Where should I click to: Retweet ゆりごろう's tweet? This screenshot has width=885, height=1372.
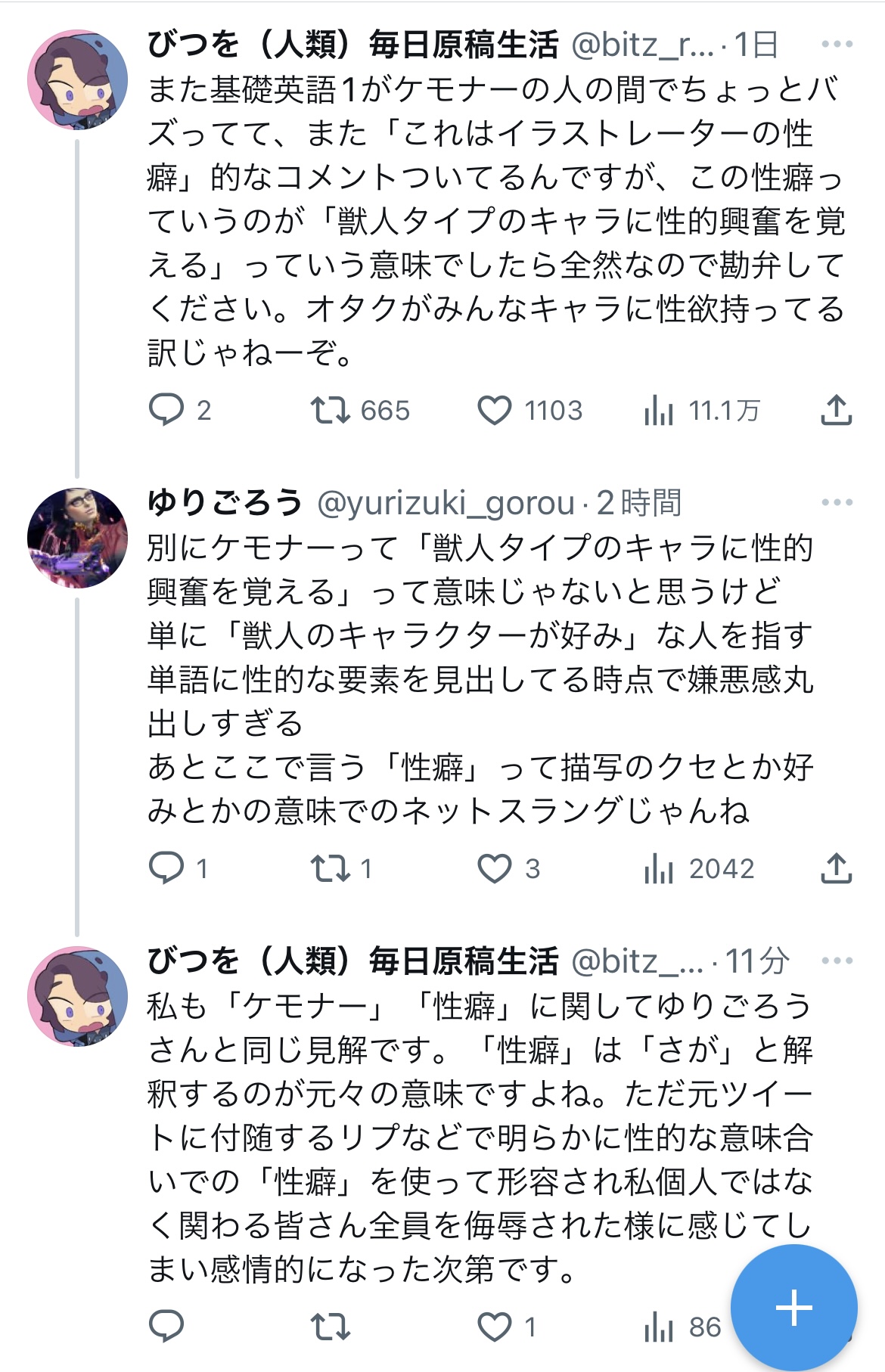331,868
